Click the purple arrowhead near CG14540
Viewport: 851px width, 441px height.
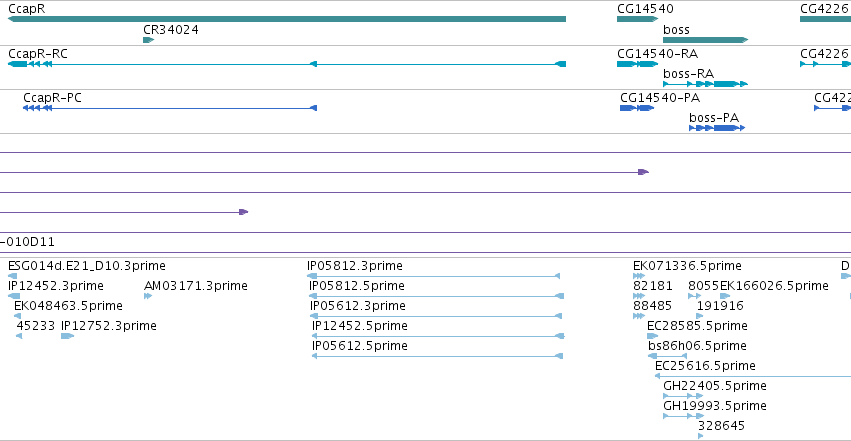pos(643,172)
